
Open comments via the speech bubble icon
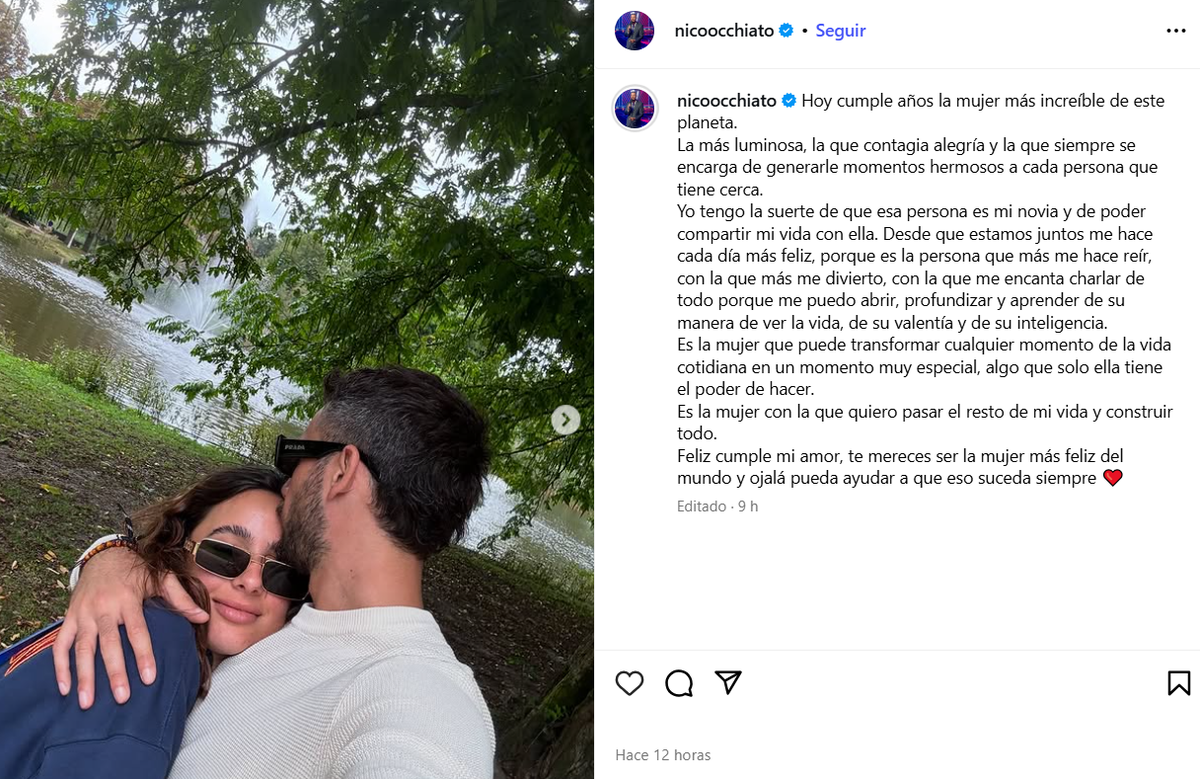click(679, 683)
